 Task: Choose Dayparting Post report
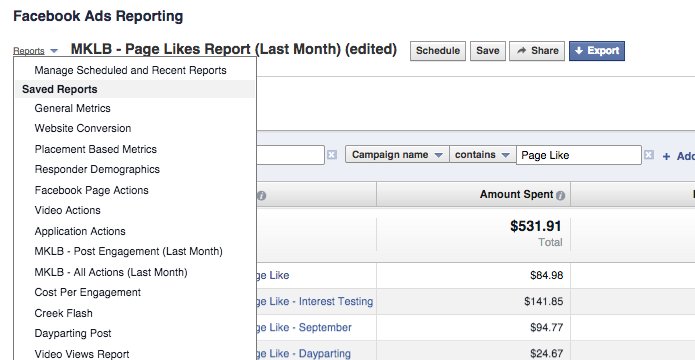73,333
